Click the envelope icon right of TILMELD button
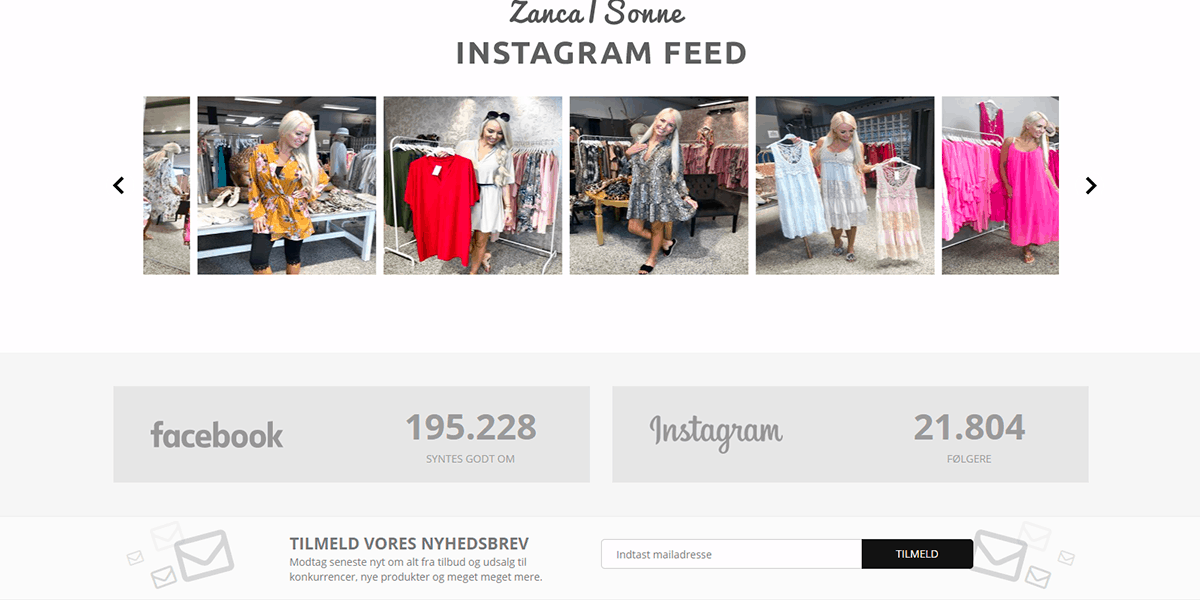Screen dimensions: 1200x600 click(x=1000, y=556)
